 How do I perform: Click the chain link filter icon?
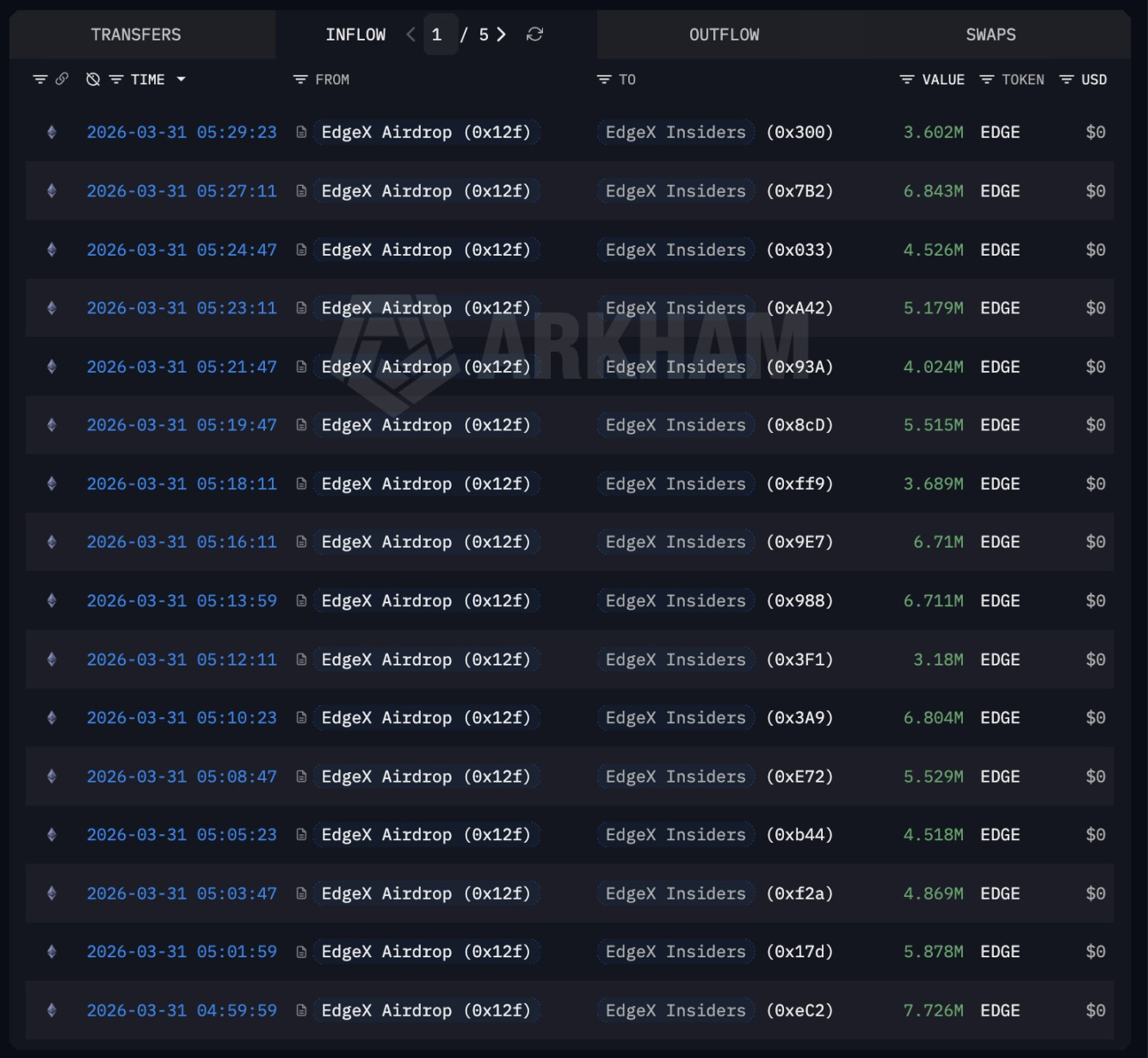tap(62, 79)
